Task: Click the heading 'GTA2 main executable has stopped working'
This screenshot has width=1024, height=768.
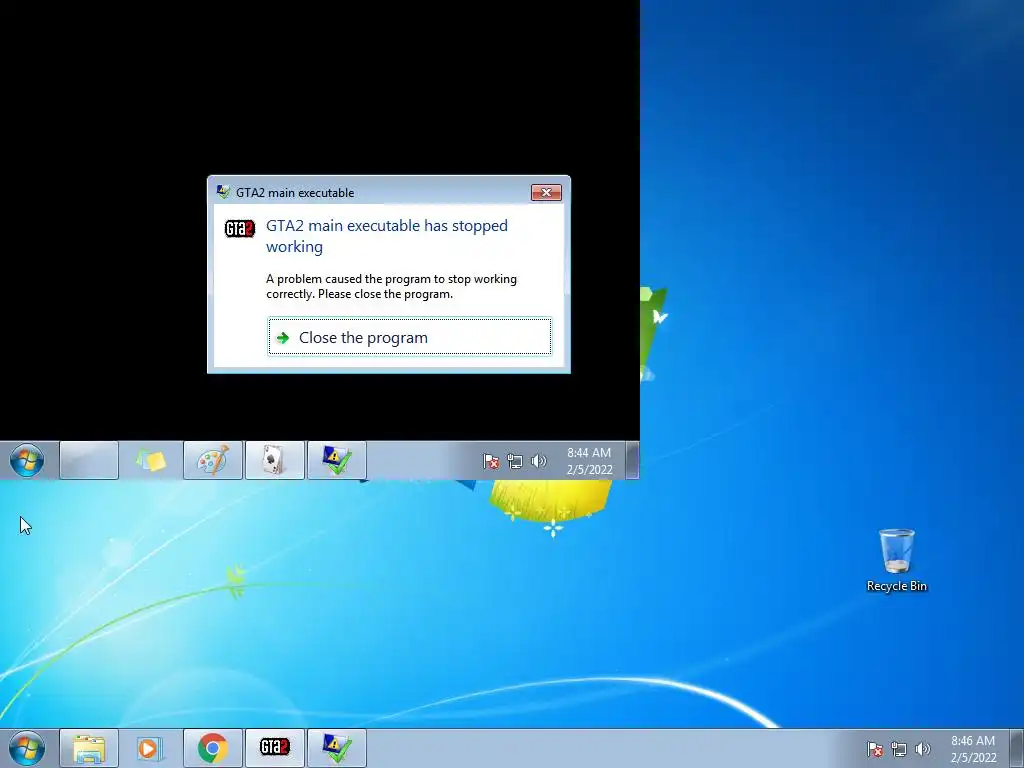Action: pyautogui.click(x=387, y=236)
